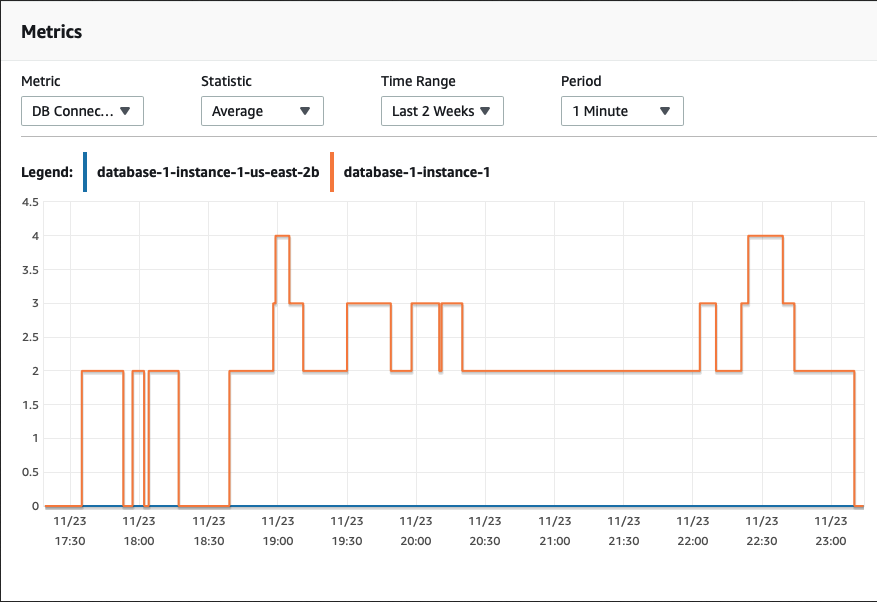Click the 4.5 label on the y-axis
The width and height of the screenshot is (877, 602).
point(30,202)
